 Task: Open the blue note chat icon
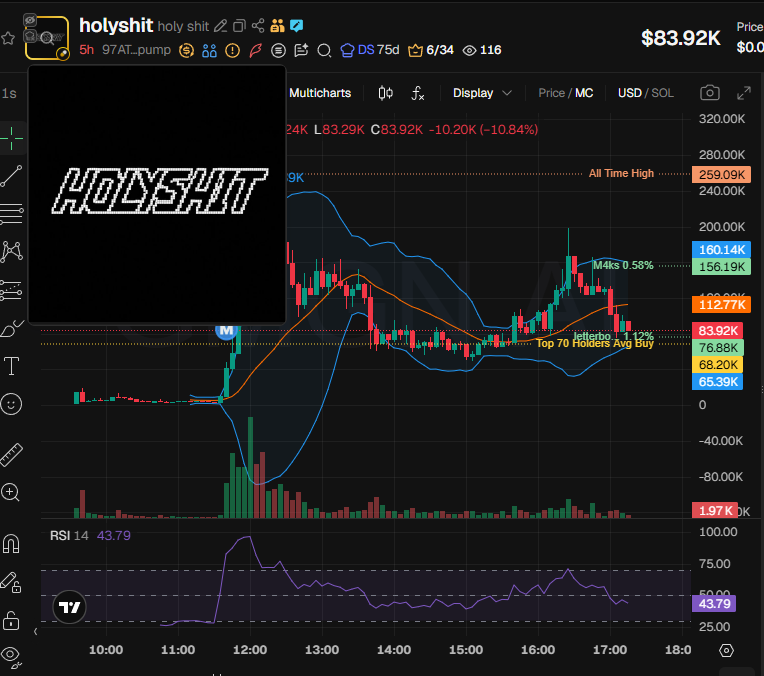pos(297,26)
